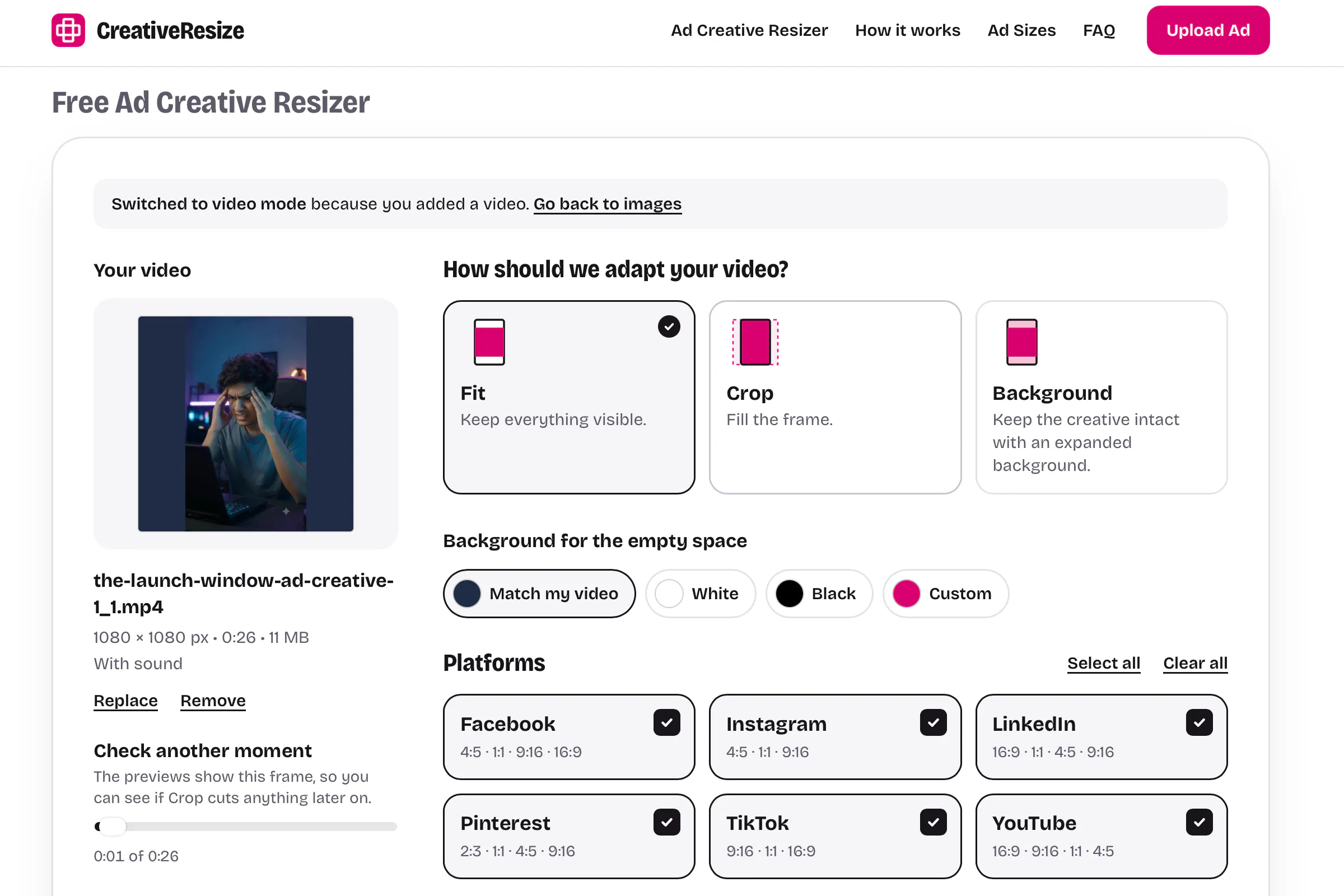The image size is (1344, 896).
Task: Toggle the YouTube platform checkbox
Action: click(1199, 822)
